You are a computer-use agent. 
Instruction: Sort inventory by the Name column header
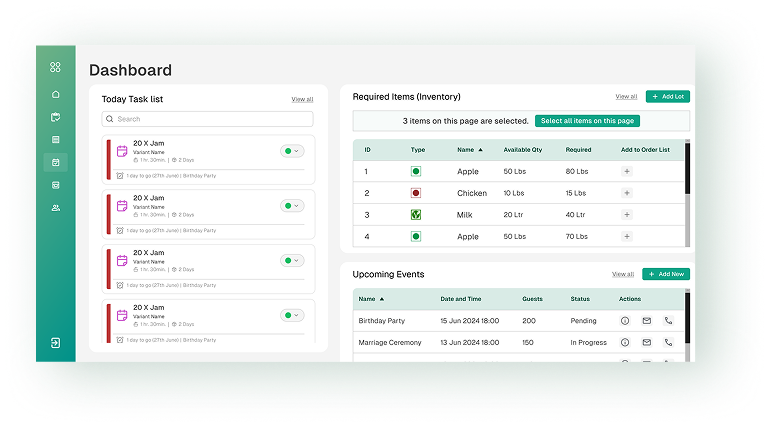point(469,150)
